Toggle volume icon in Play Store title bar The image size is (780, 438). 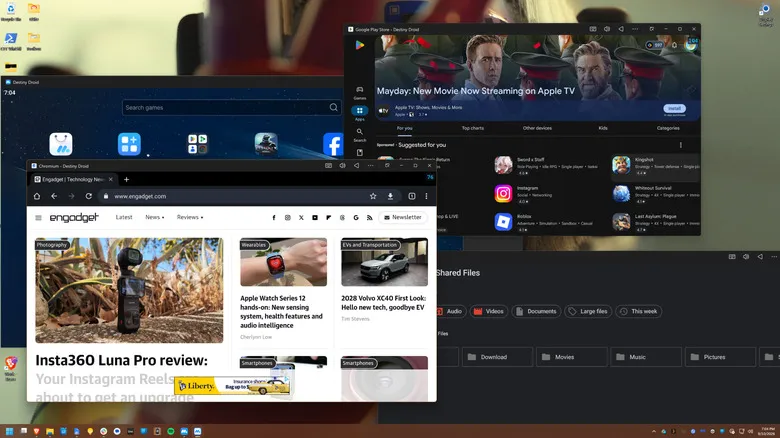[x=607, y=29]
